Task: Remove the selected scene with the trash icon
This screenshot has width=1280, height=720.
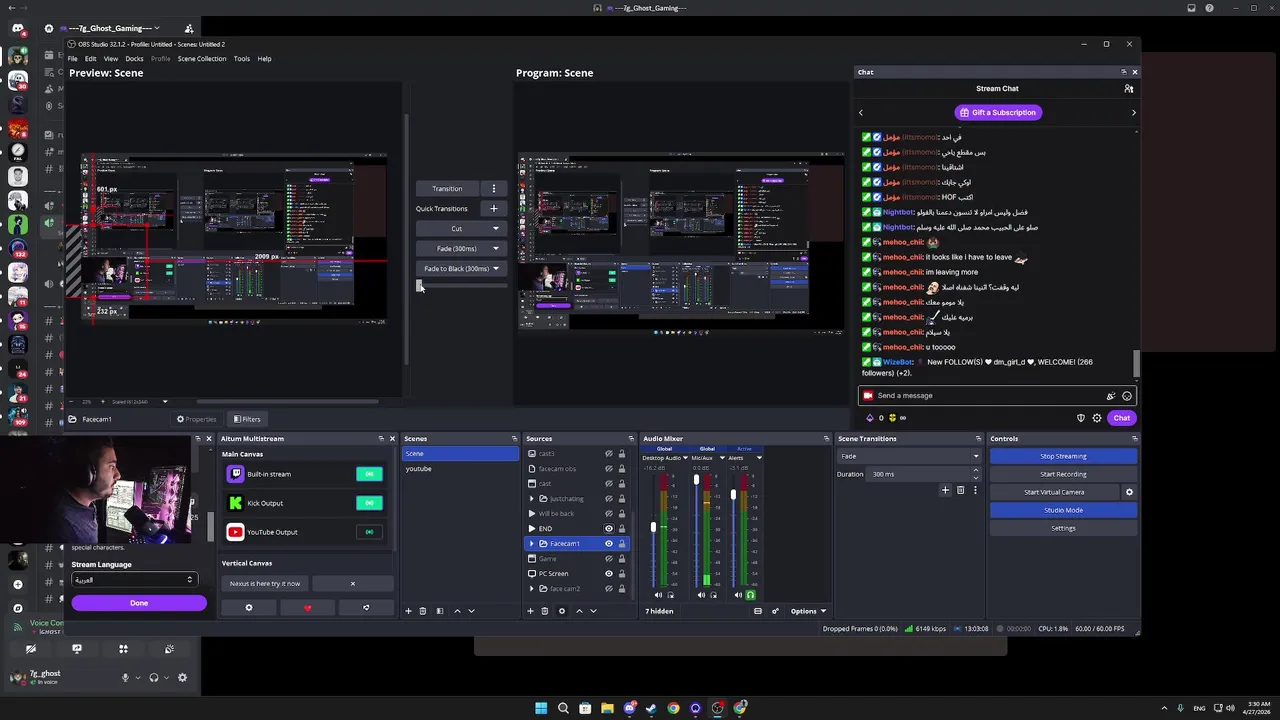Action: click(x=422, y=611)
